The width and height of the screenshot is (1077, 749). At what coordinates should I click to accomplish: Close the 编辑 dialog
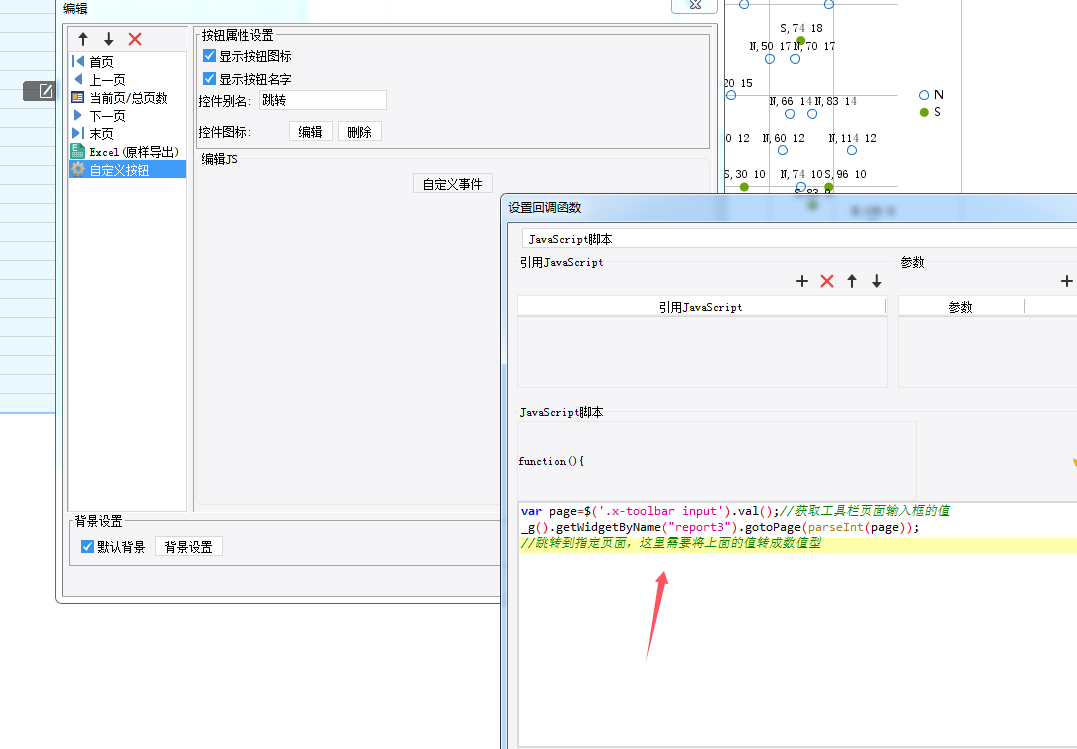tap(694, 5)
